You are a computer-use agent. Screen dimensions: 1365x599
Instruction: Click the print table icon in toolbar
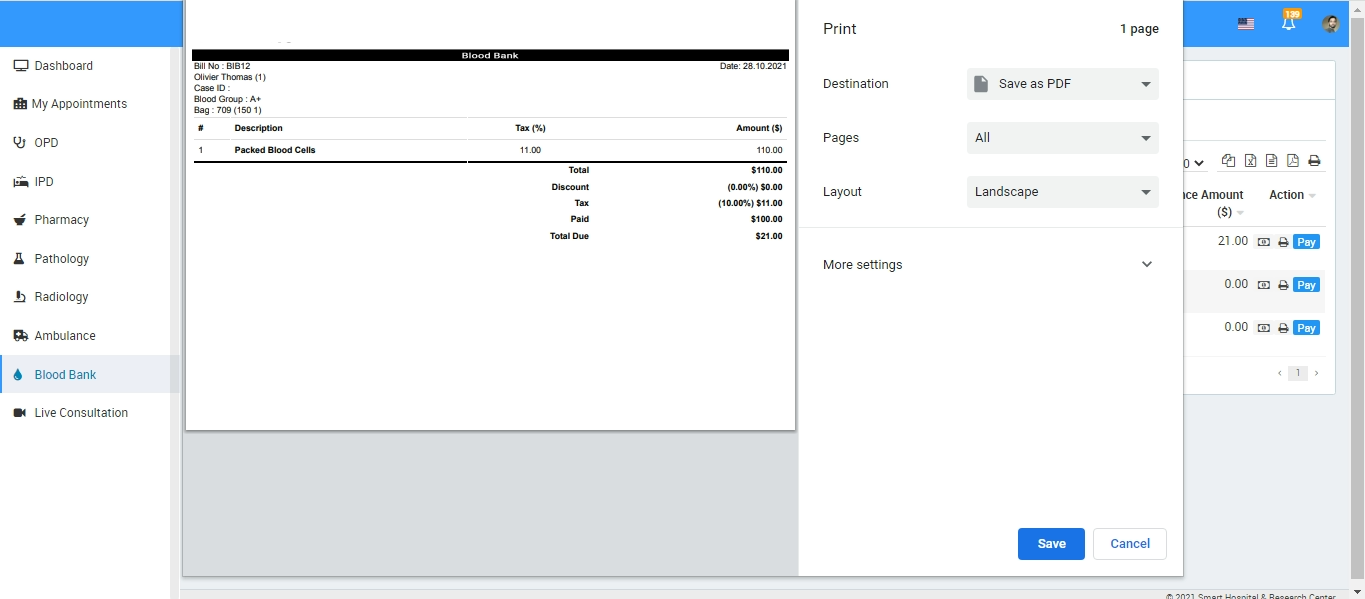[x=1314, y=161]
